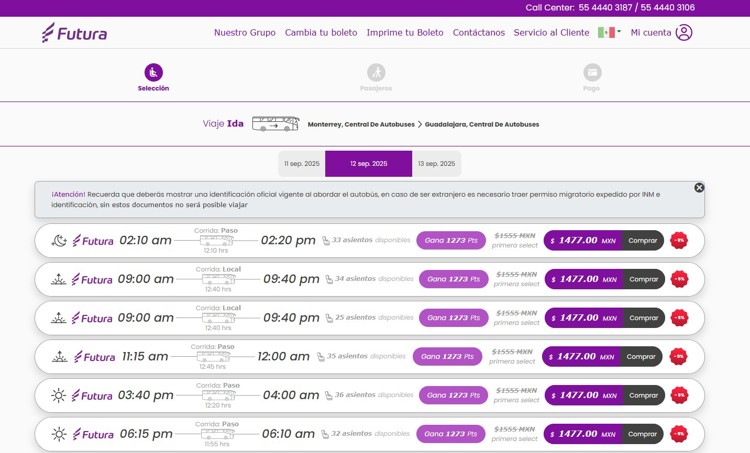Click the Viaje Ida label
Image resolution: width=750 pixels, height=453 pixels.
(223, 124)
